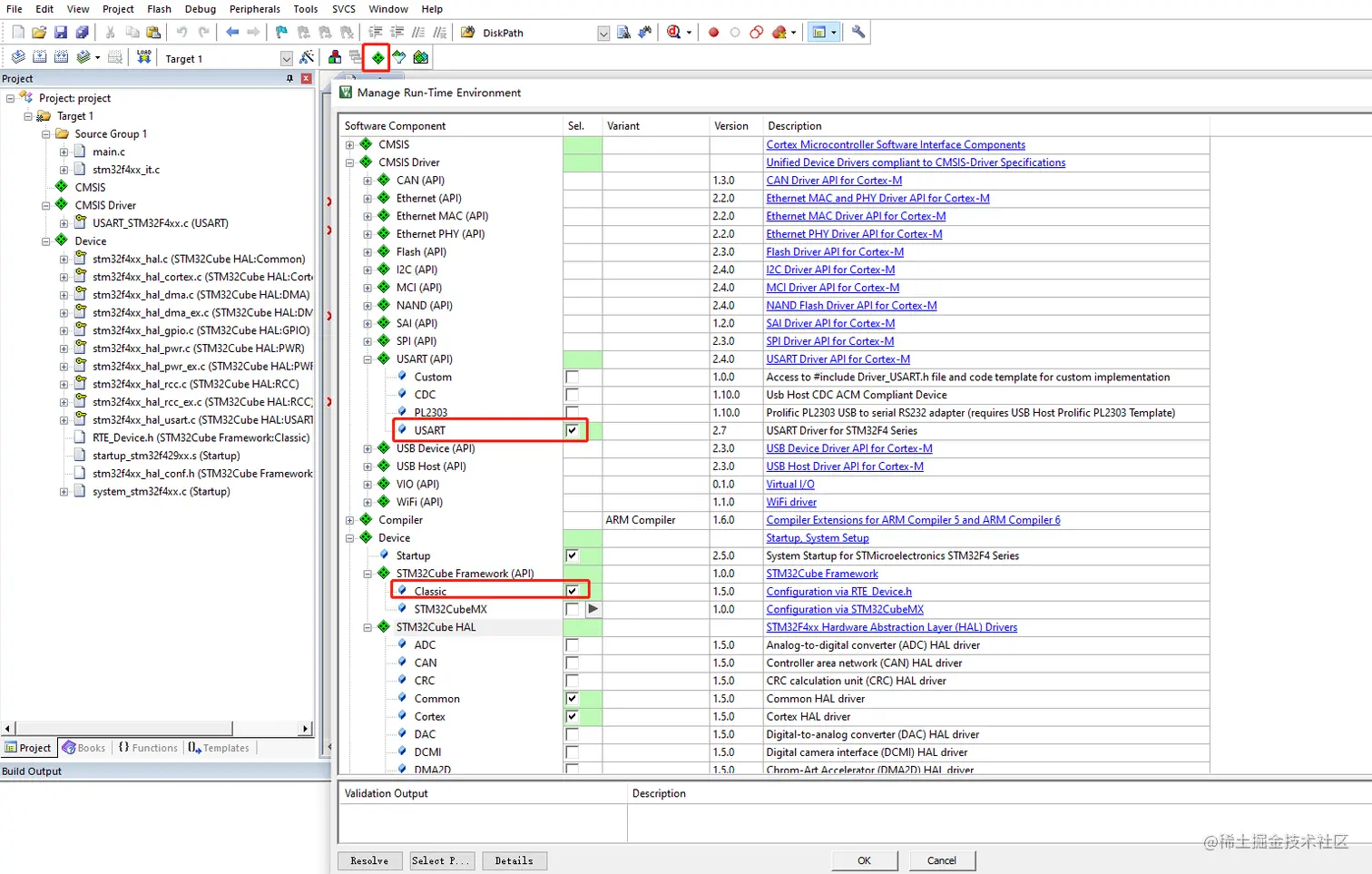
Task: Open the Target 1 dropdown list
Action: [x=286, y=59]
